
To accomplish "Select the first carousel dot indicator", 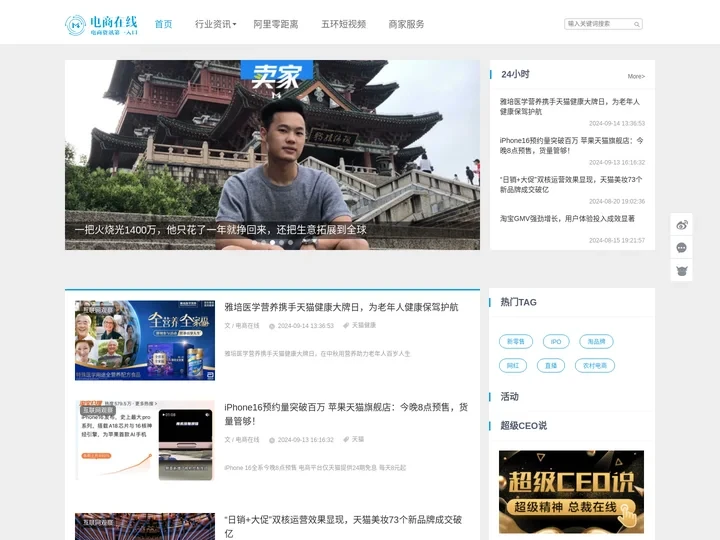I will pyautogui.click(x=254, y=242).
